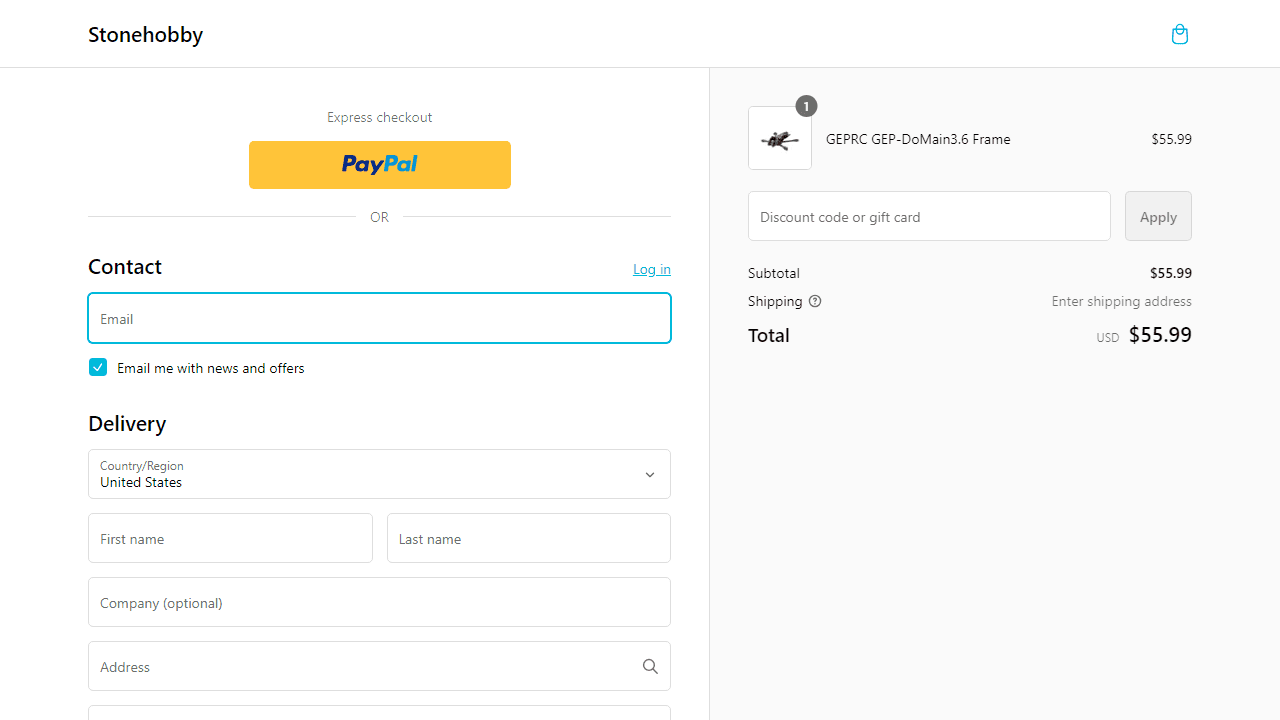Click the Delivery section heading
The image size is (1280, 720).
(127, 423)
